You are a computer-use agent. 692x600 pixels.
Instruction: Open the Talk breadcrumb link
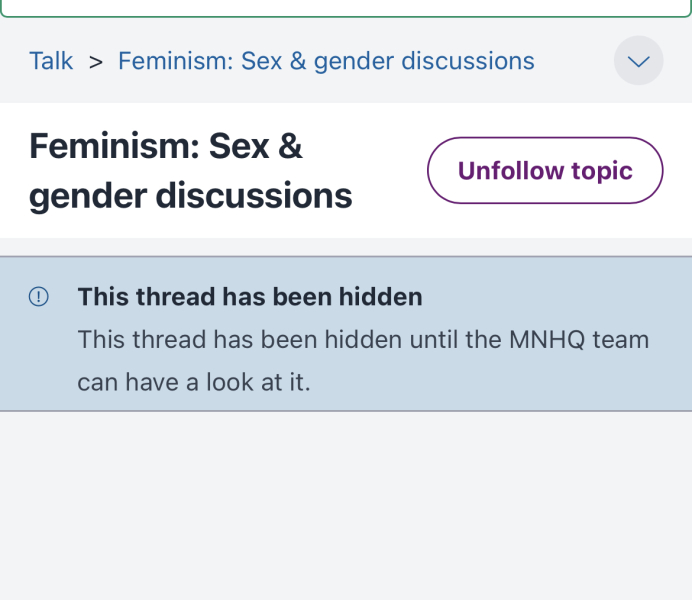pyautogui.click(x=51, y=61)
